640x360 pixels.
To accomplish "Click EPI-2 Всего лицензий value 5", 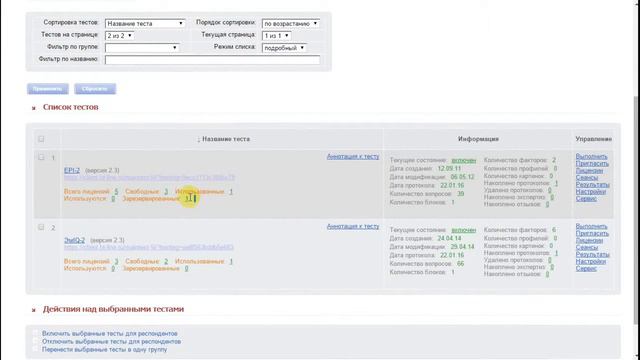I will 116,191.
